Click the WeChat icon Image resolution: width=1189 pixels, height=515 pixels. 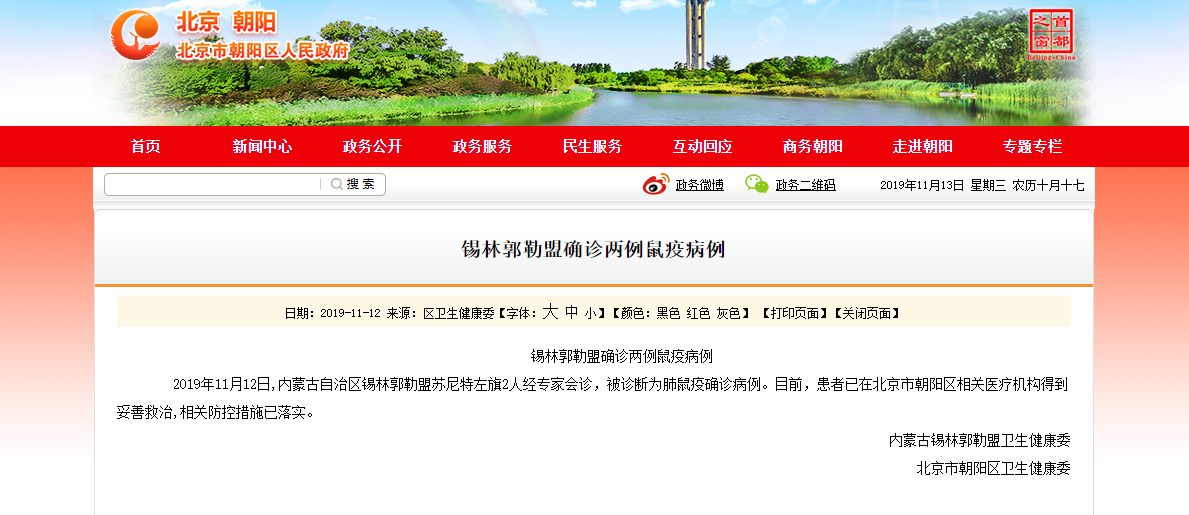[756, 184]
